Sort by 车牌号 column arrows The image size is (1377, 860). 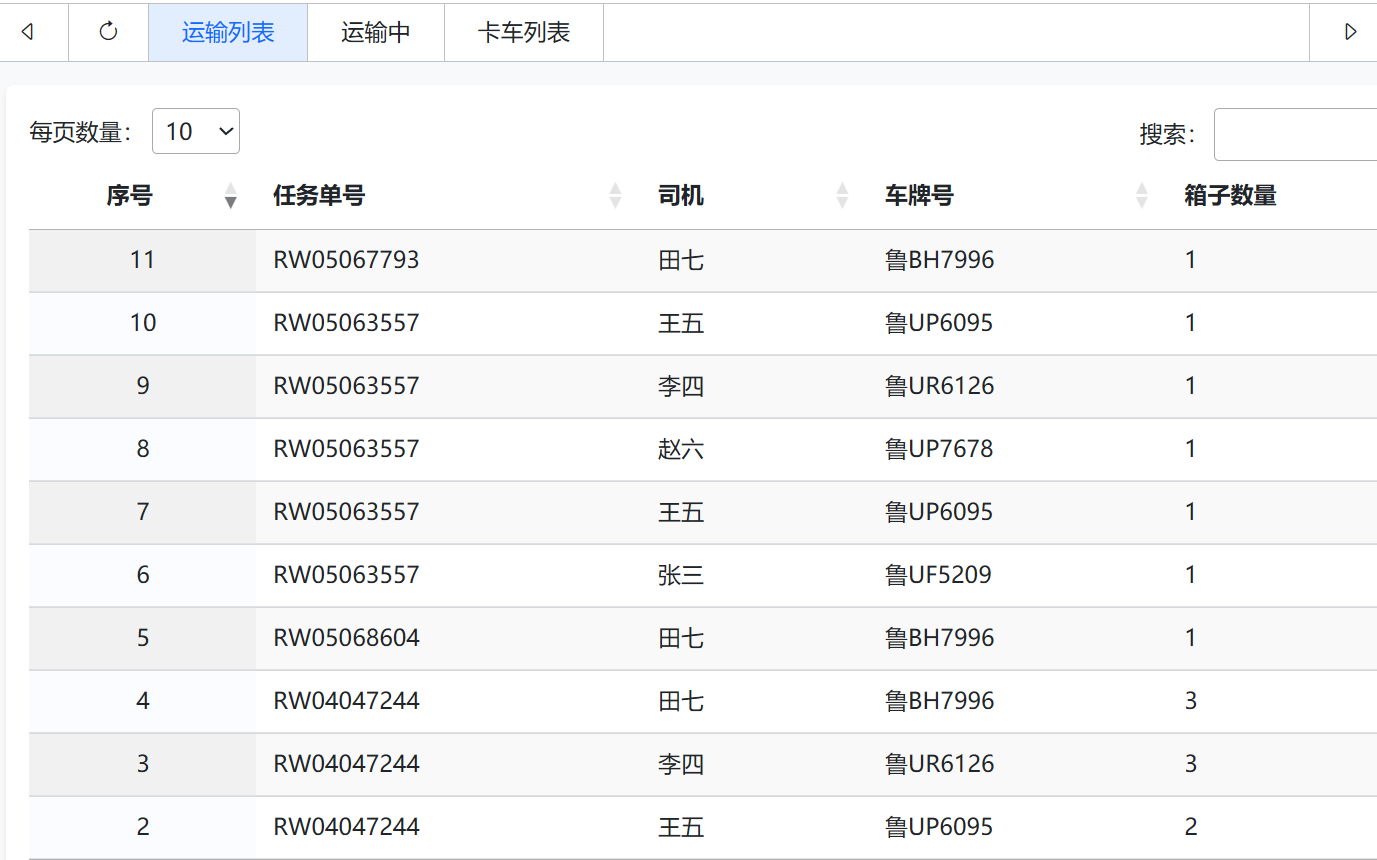point(1142,196)
